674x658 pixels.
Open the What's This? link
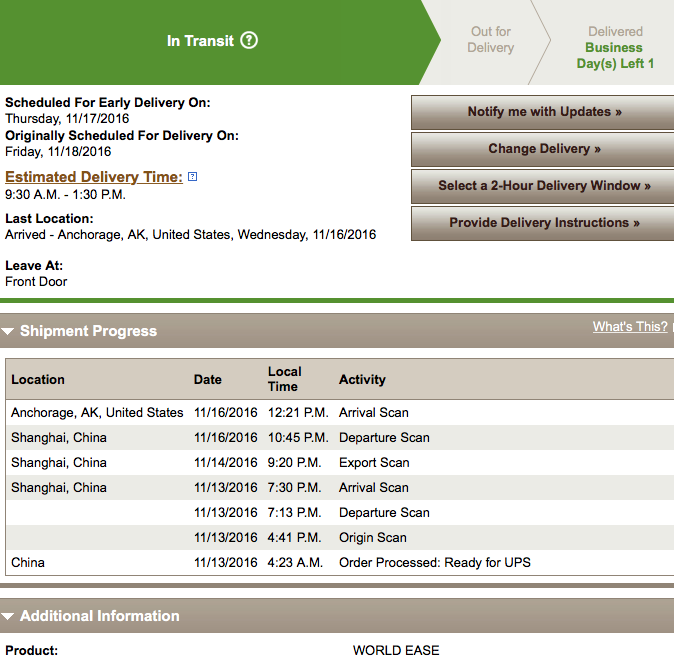[x=630, y=327]
